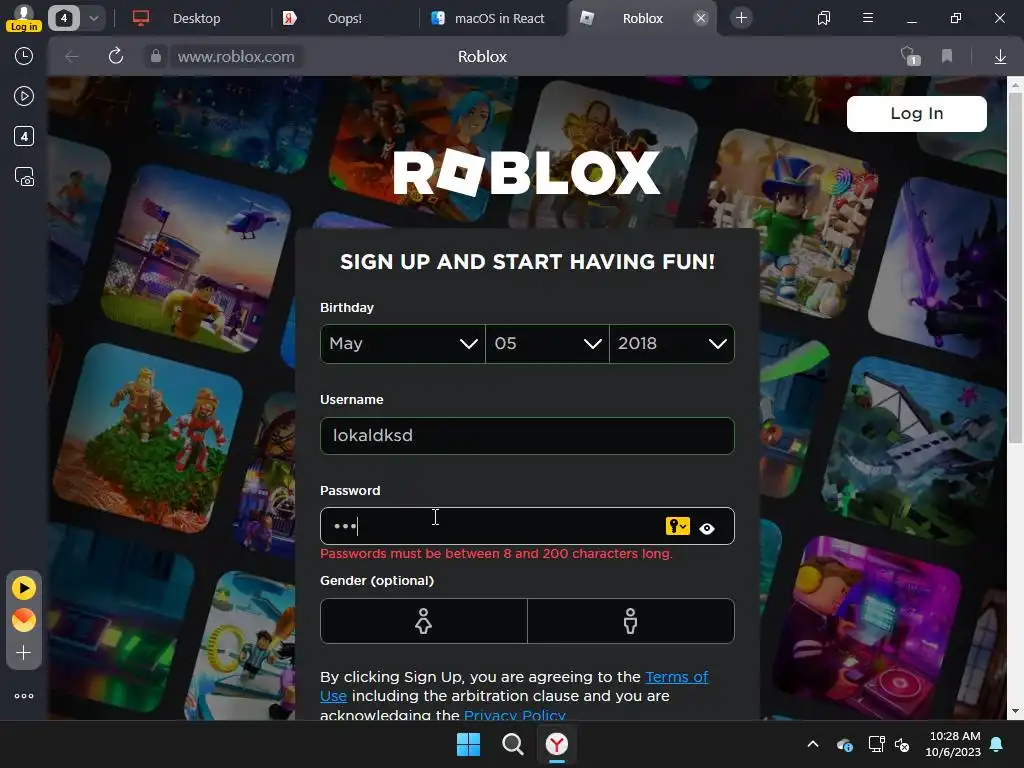Click the Username field containing lokaldksd
The image size is (1024, 768).
click(527, 436)
